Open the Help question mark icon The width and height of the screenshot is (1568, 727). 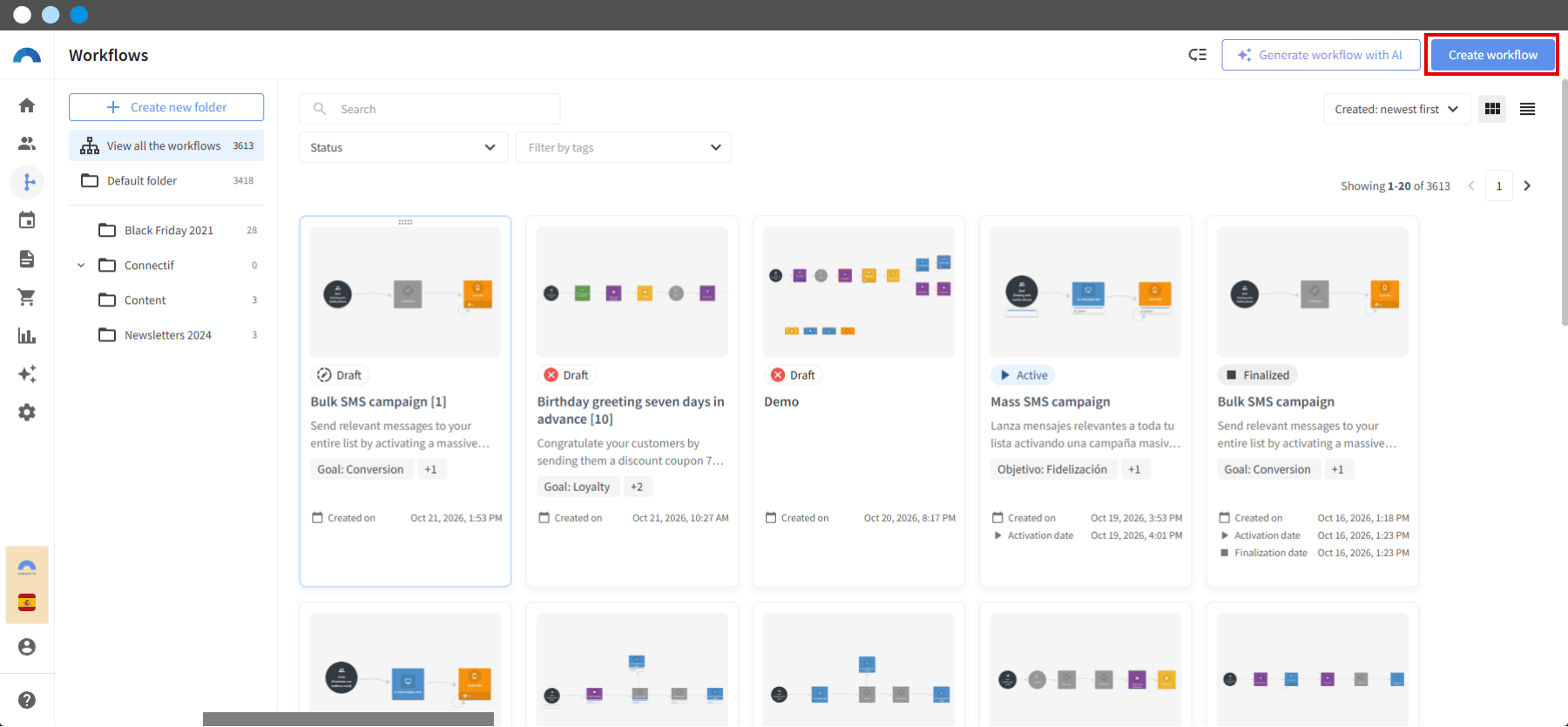[27, 700]
